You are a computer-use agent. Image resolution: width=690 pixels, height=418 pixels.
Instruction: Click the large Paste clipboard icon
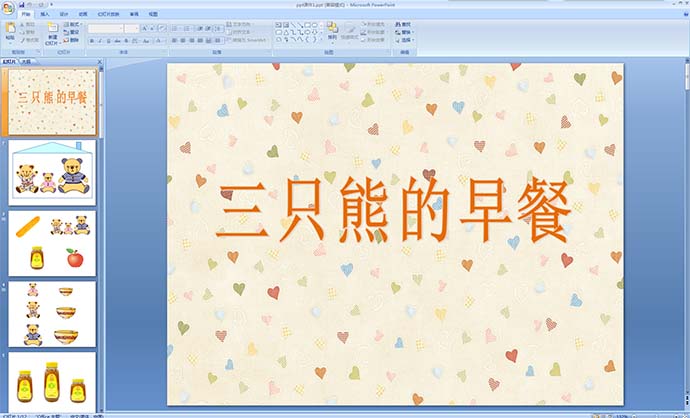tap(11, 27)
